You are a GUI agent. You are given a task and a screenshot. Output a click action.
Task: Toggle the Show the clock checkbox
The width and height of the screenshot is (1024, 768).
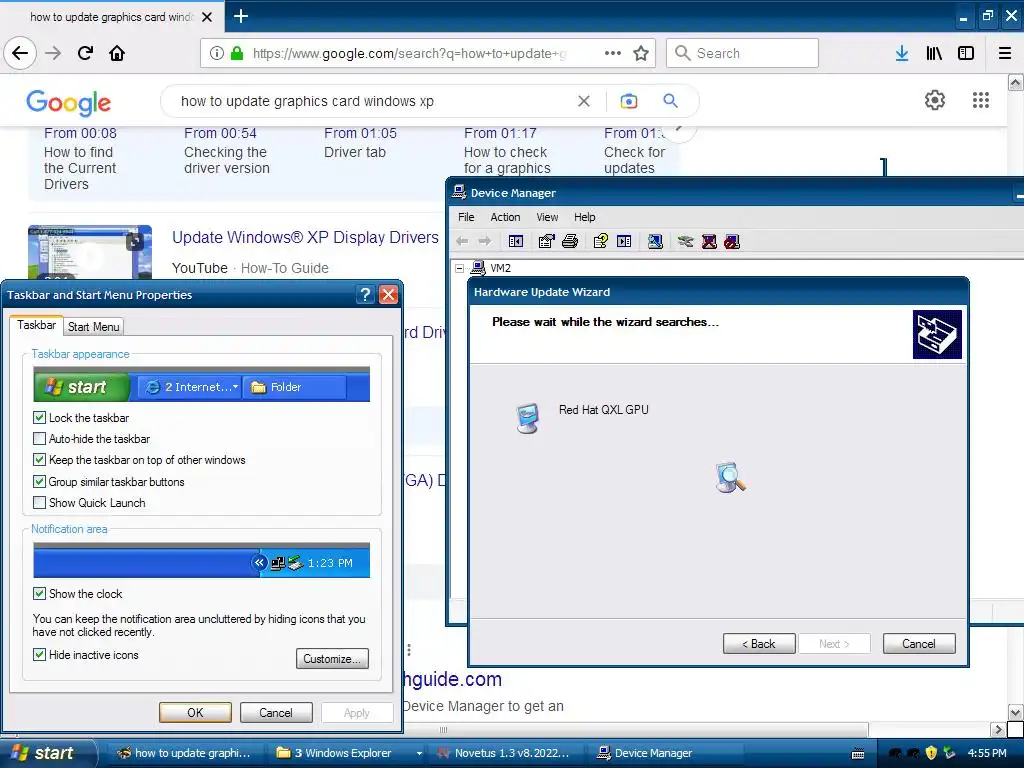coord(40,594)
